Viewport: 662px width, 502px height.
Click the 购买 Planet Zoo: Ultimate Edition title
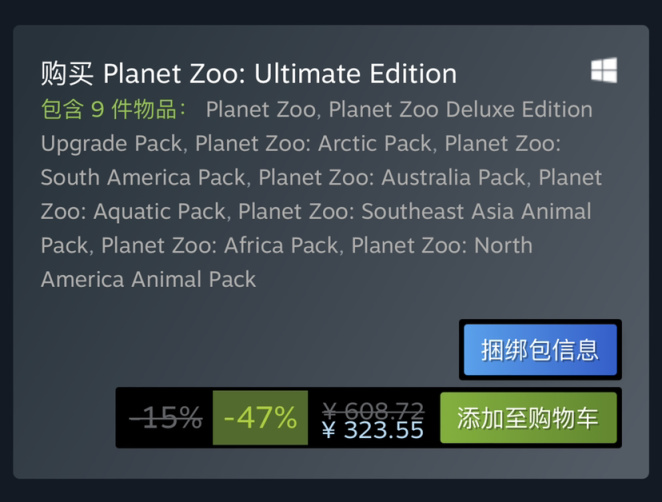248,74
